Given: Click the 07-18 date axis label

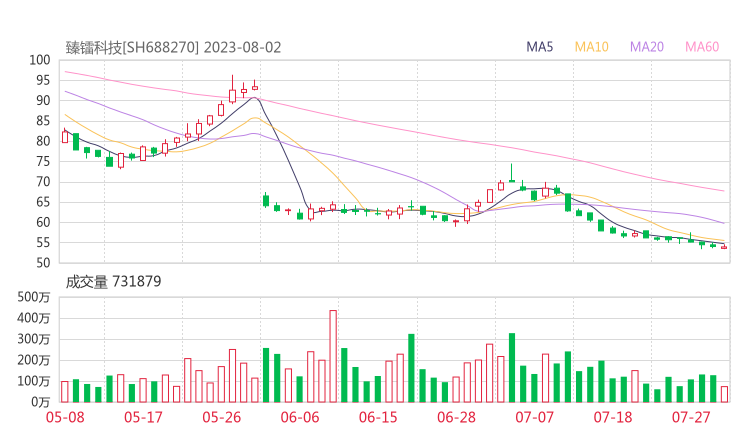Looking at the screenshot, I should click(x=613, y=417).
